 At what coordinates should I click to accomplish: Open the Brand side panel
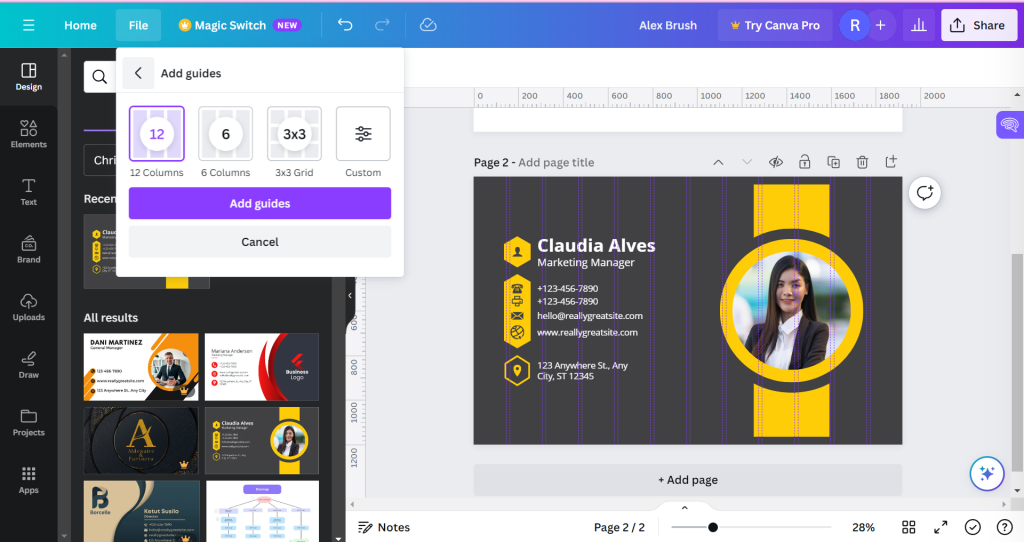coord(29,249)
